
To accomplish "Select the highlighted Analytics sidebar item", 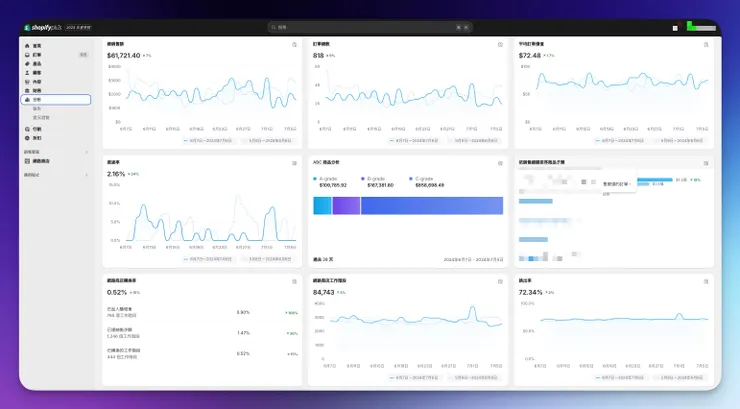I will click(x=56, y=100).
